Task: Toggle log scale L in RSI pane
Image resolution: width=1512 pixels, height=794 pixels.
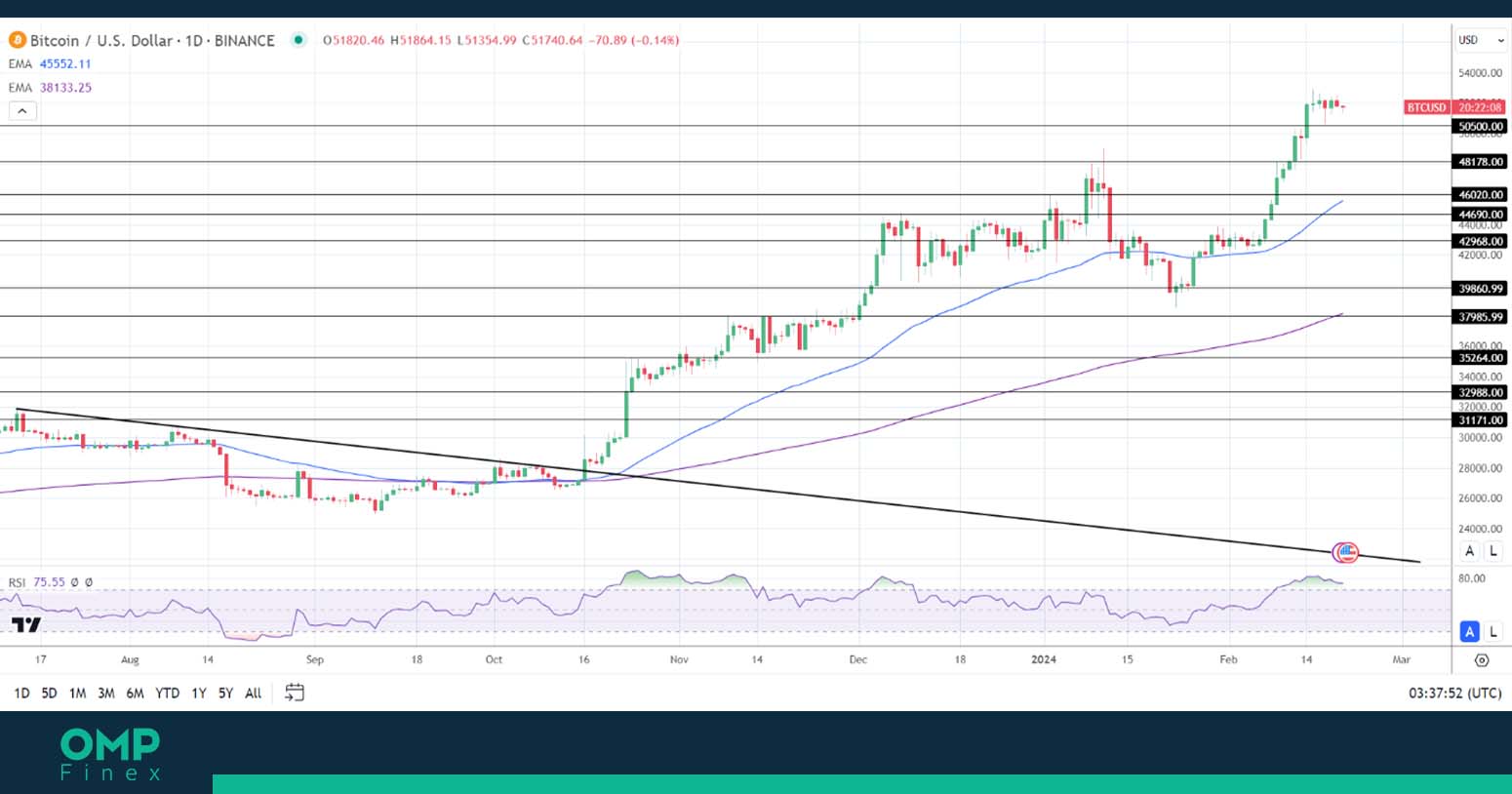Action: click(x=1492, y=631)
